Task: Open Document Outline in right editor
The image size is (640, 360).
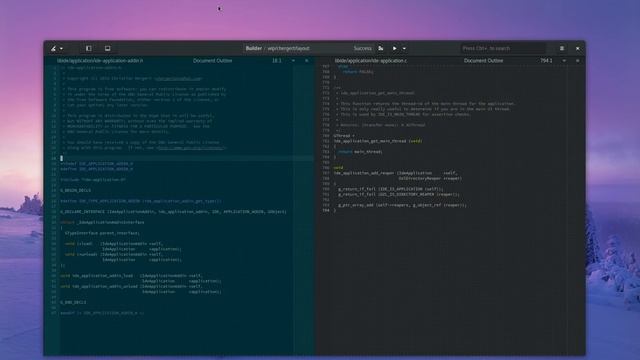Action: 483,60
